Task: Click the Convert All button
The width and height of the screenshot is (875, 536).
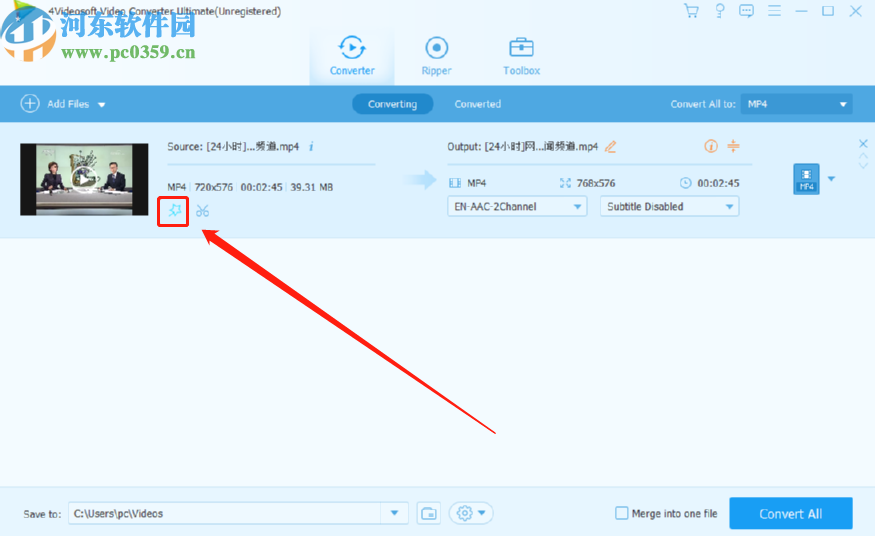Action: (x=791, y=514)
